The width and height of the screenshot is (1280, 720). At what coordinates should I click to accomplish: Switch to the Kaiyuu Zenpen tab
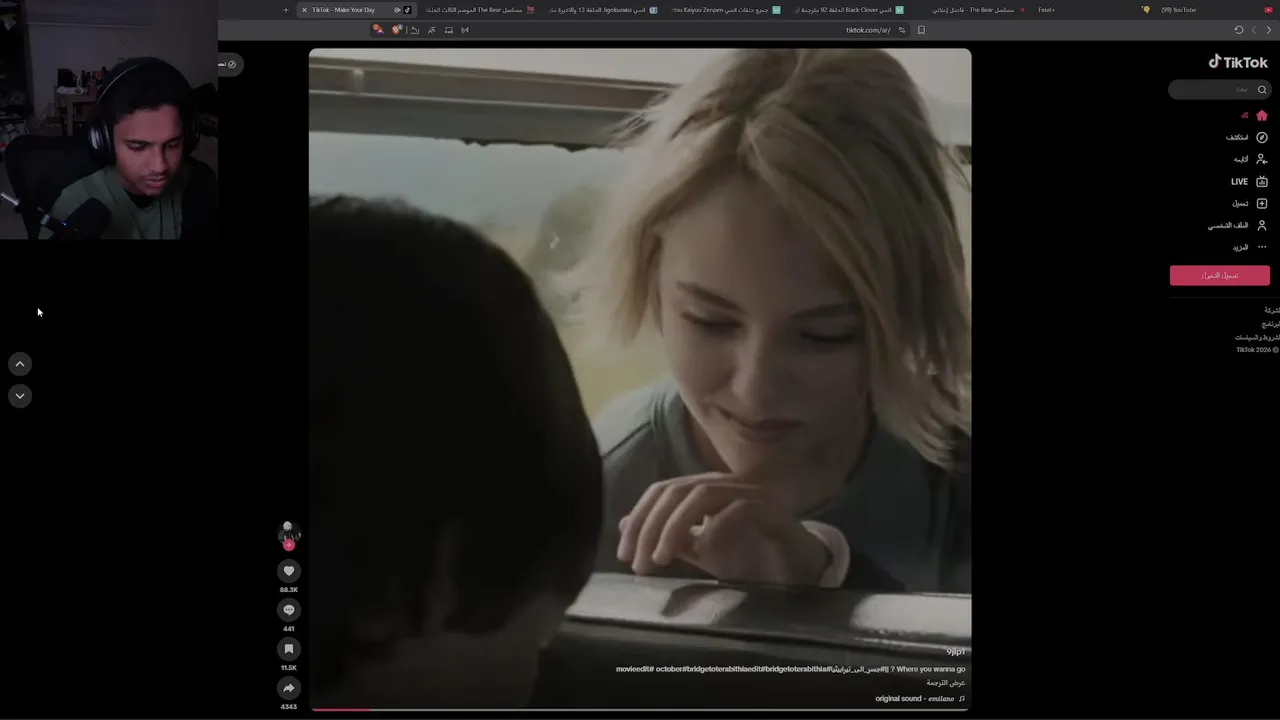(726, 10)
